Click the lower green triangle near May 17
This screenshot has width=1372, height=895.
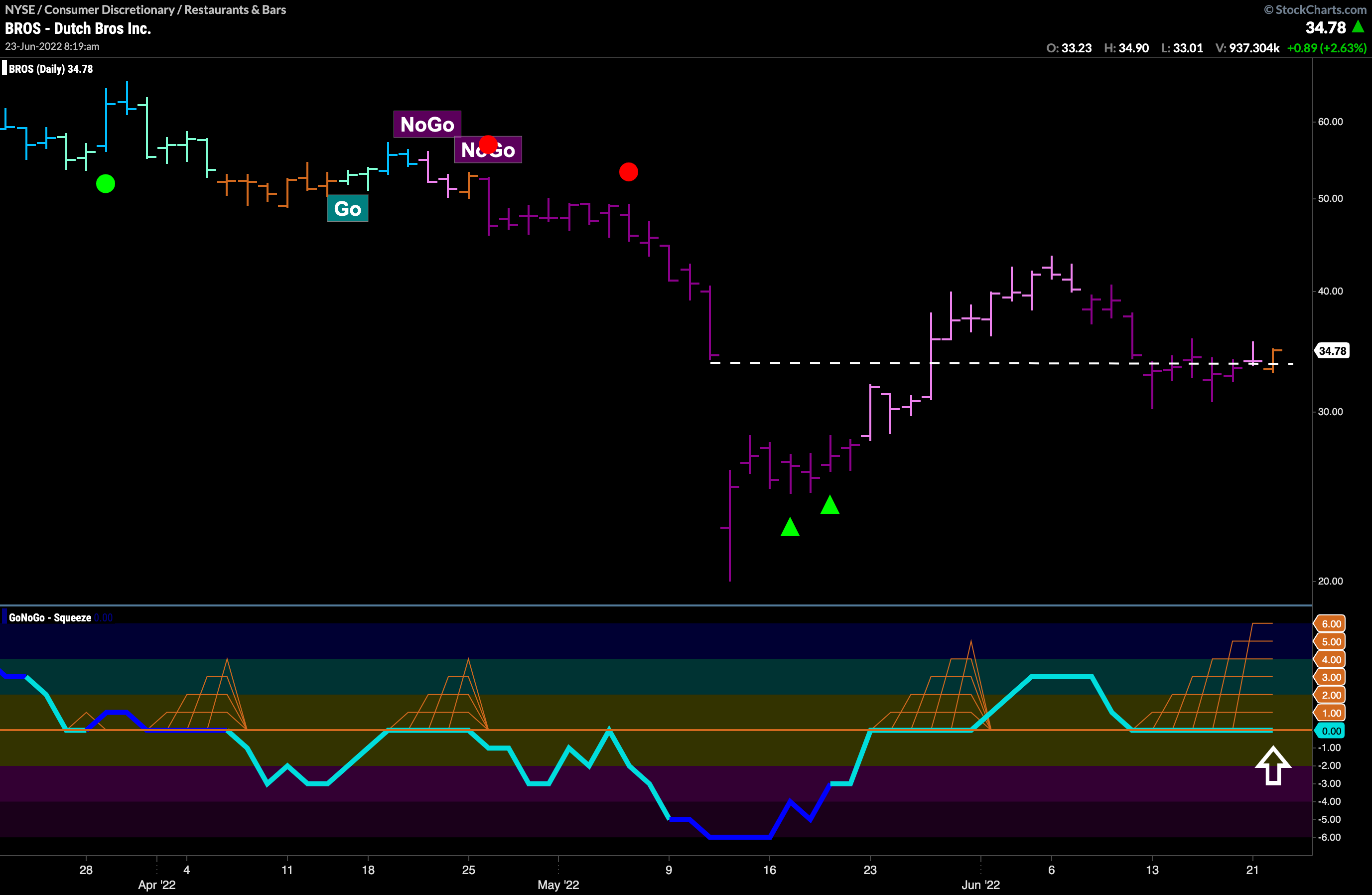[x=790, y=527]
